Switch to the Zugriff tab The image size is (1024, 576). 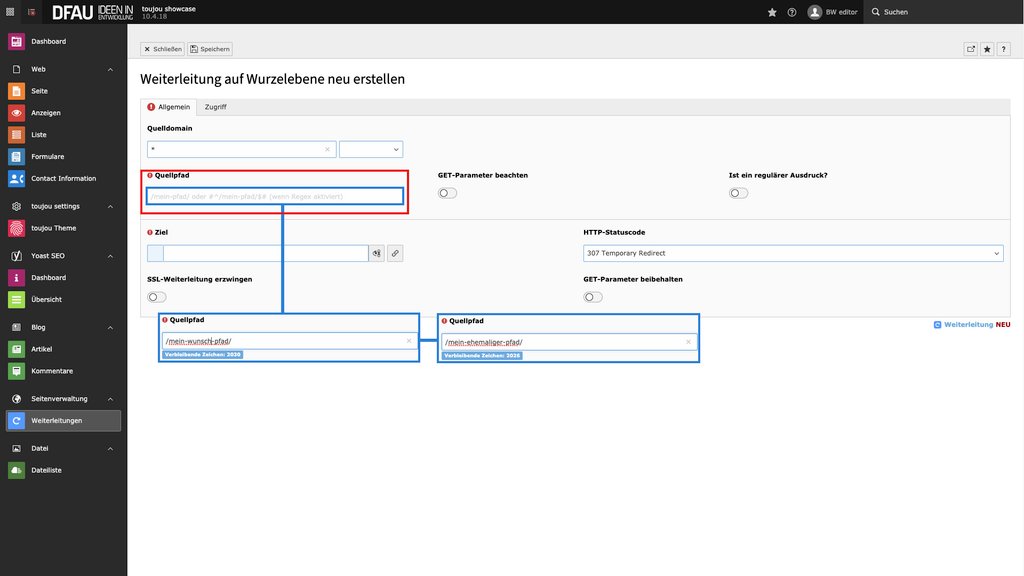coord(215,107)
